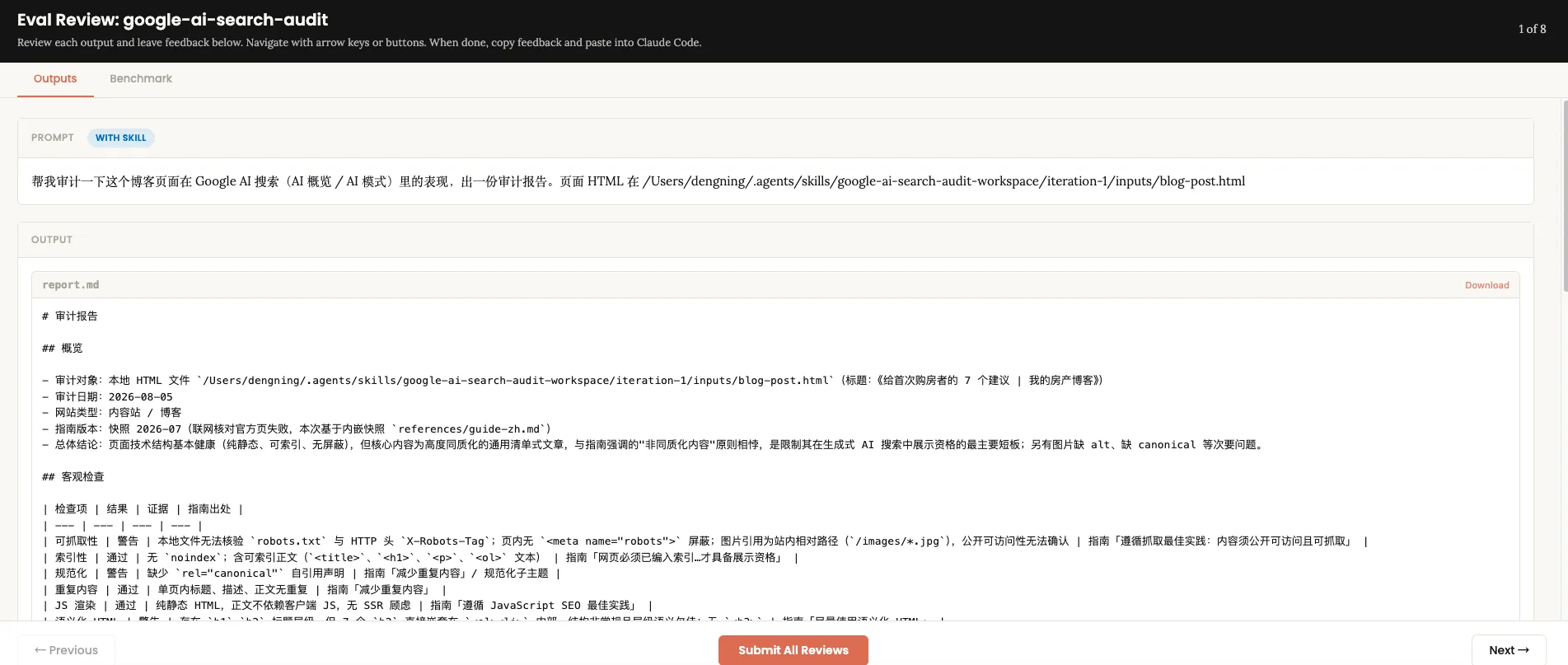Click the '索引性' table row
Screen dimensions: 1568x665
[x=421, y=558]
